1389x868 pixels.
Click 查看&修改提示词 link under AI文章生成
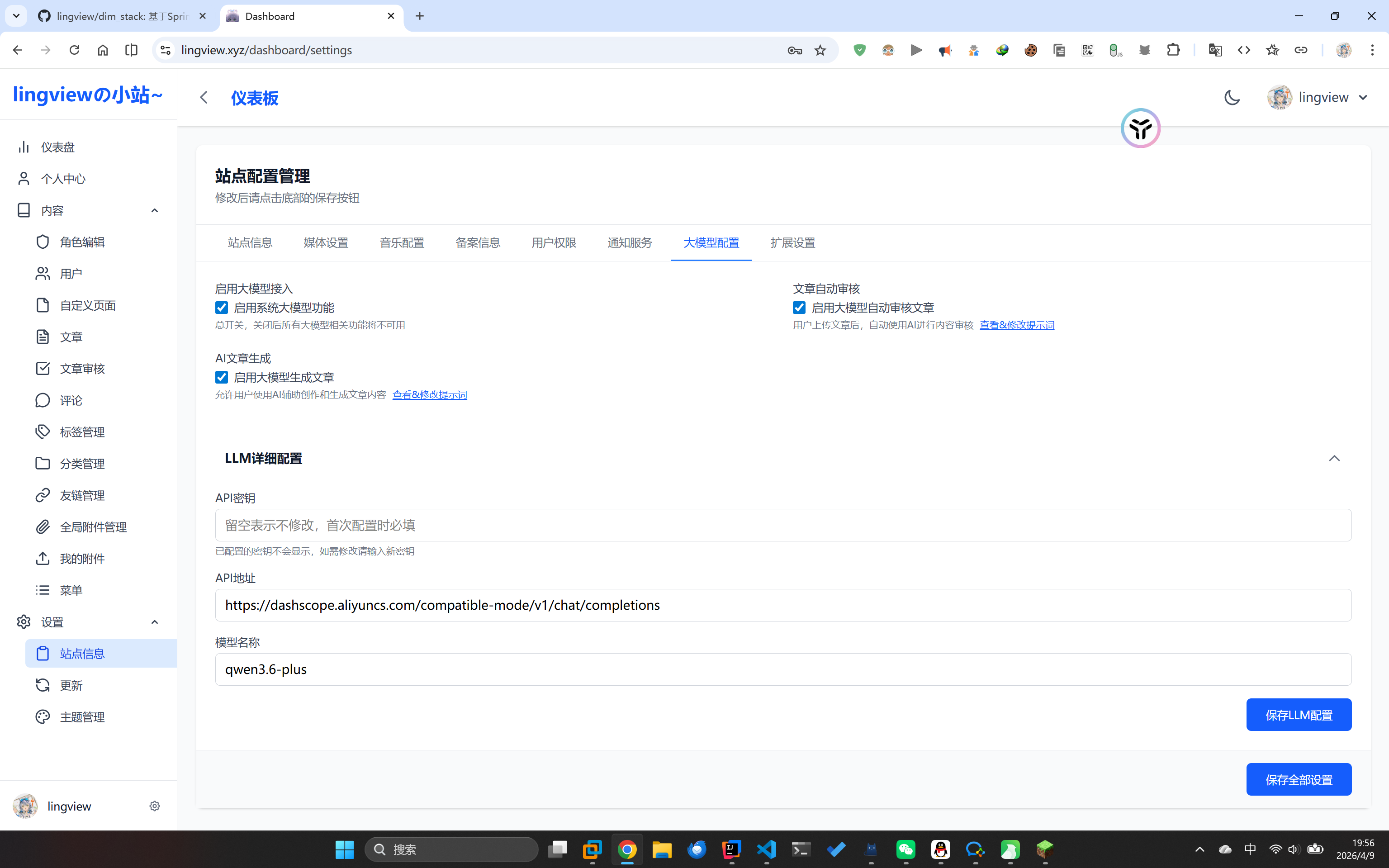coord(429,395)
